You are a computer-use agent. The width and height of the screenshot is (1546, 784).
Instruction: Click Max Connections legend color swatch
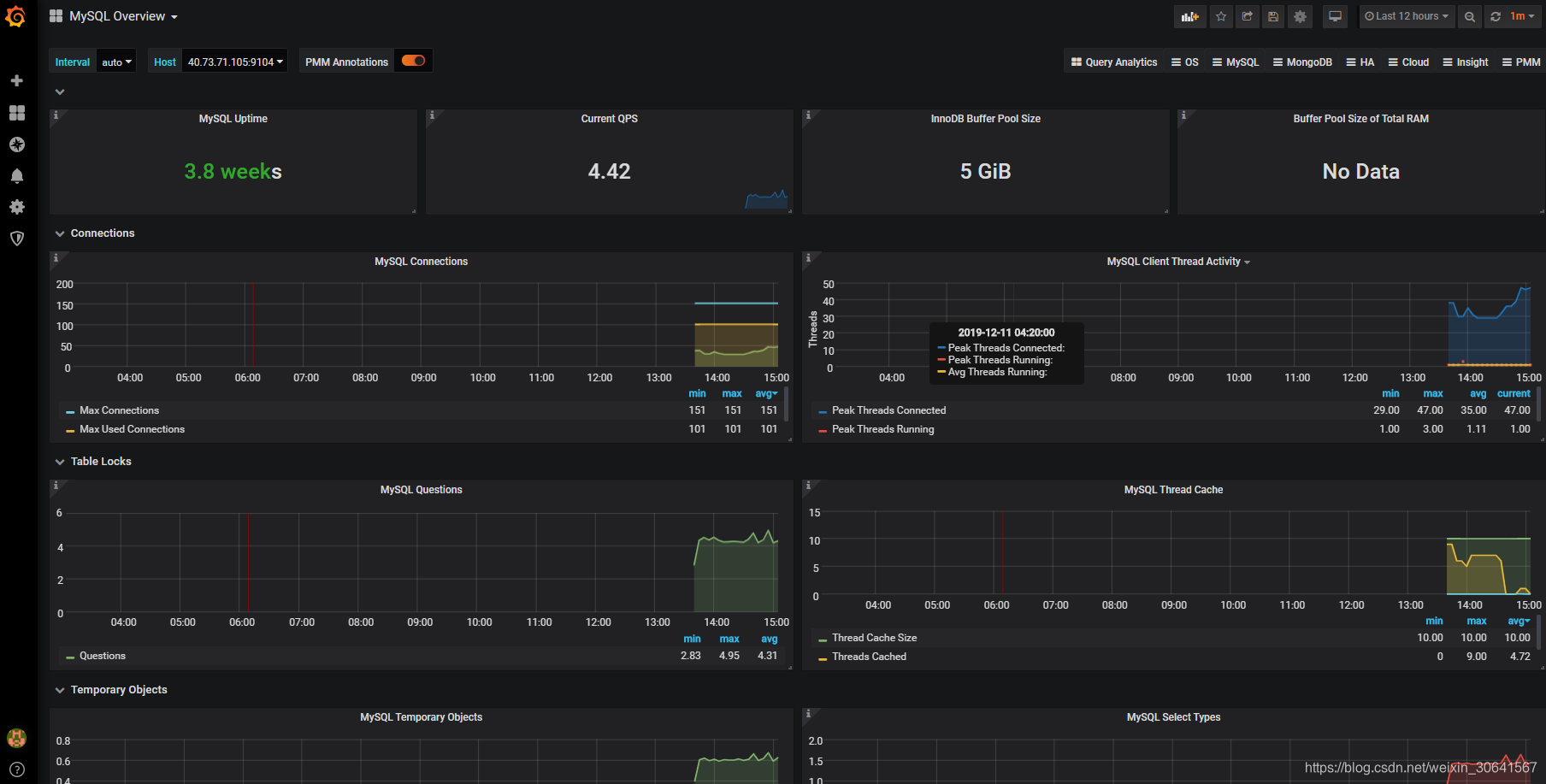(70, 411)
